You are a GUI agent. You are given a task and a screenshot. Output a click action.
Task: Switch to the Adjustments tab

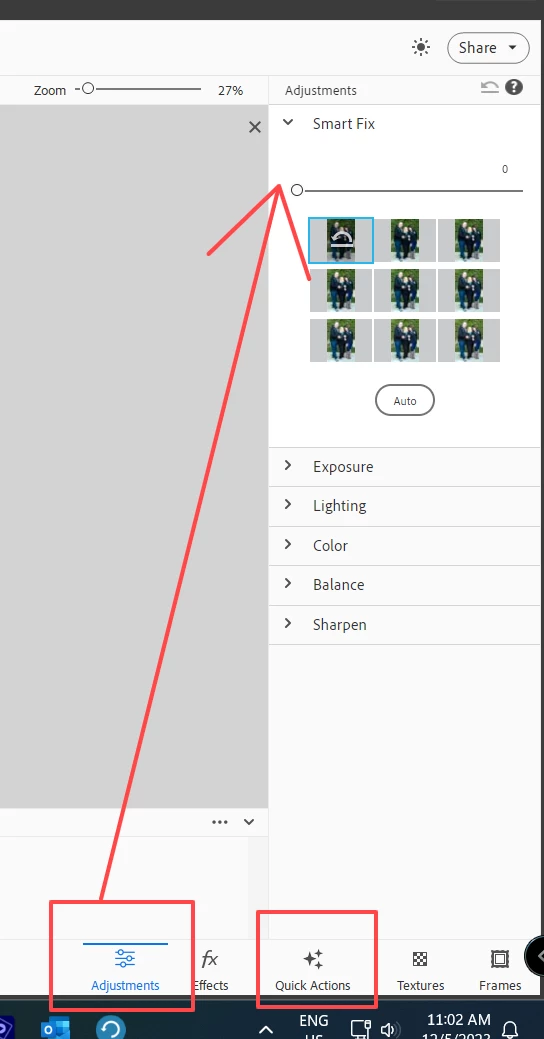coord(125,969)
